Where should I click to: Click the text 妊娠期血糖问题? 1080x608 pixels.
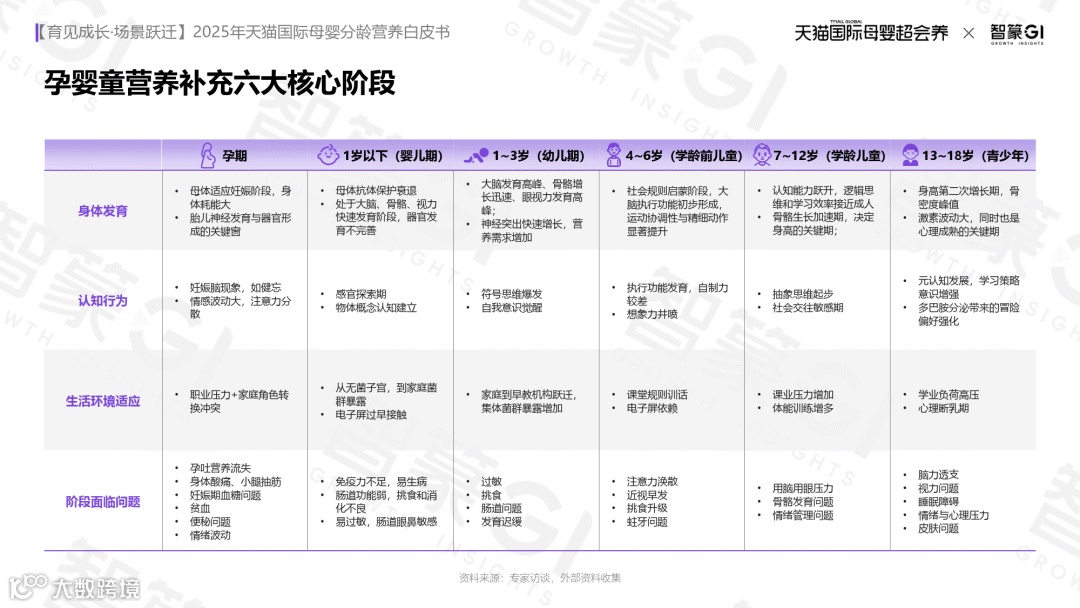pos(225,495)
